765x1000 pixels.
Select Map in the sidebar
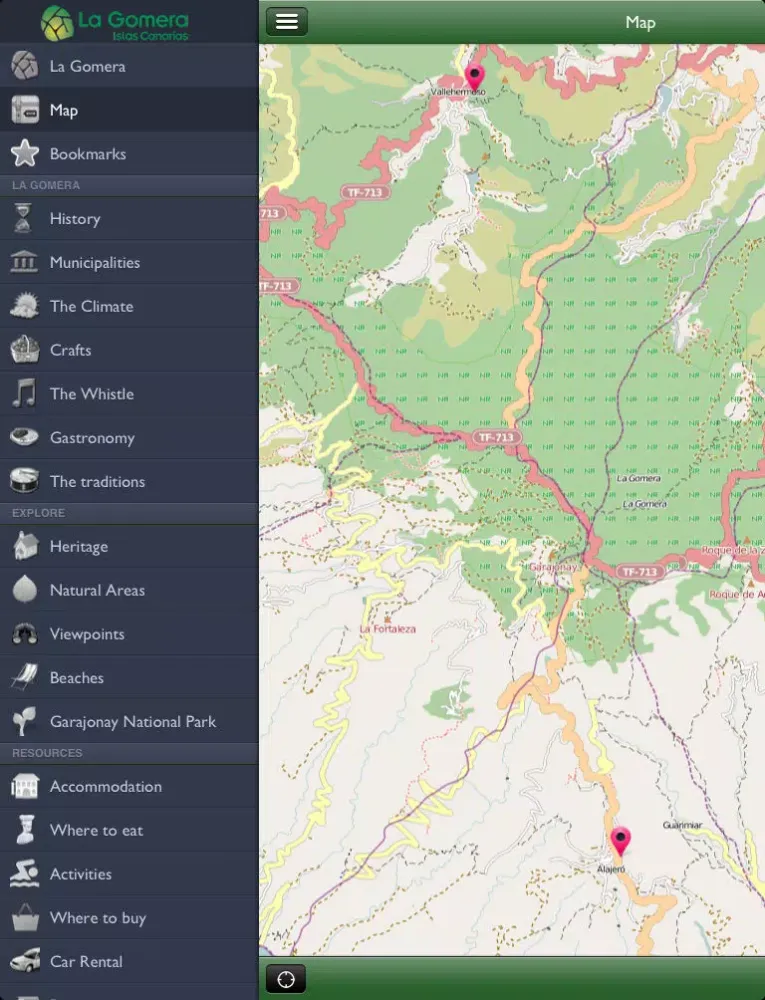[x=129, y=110]
